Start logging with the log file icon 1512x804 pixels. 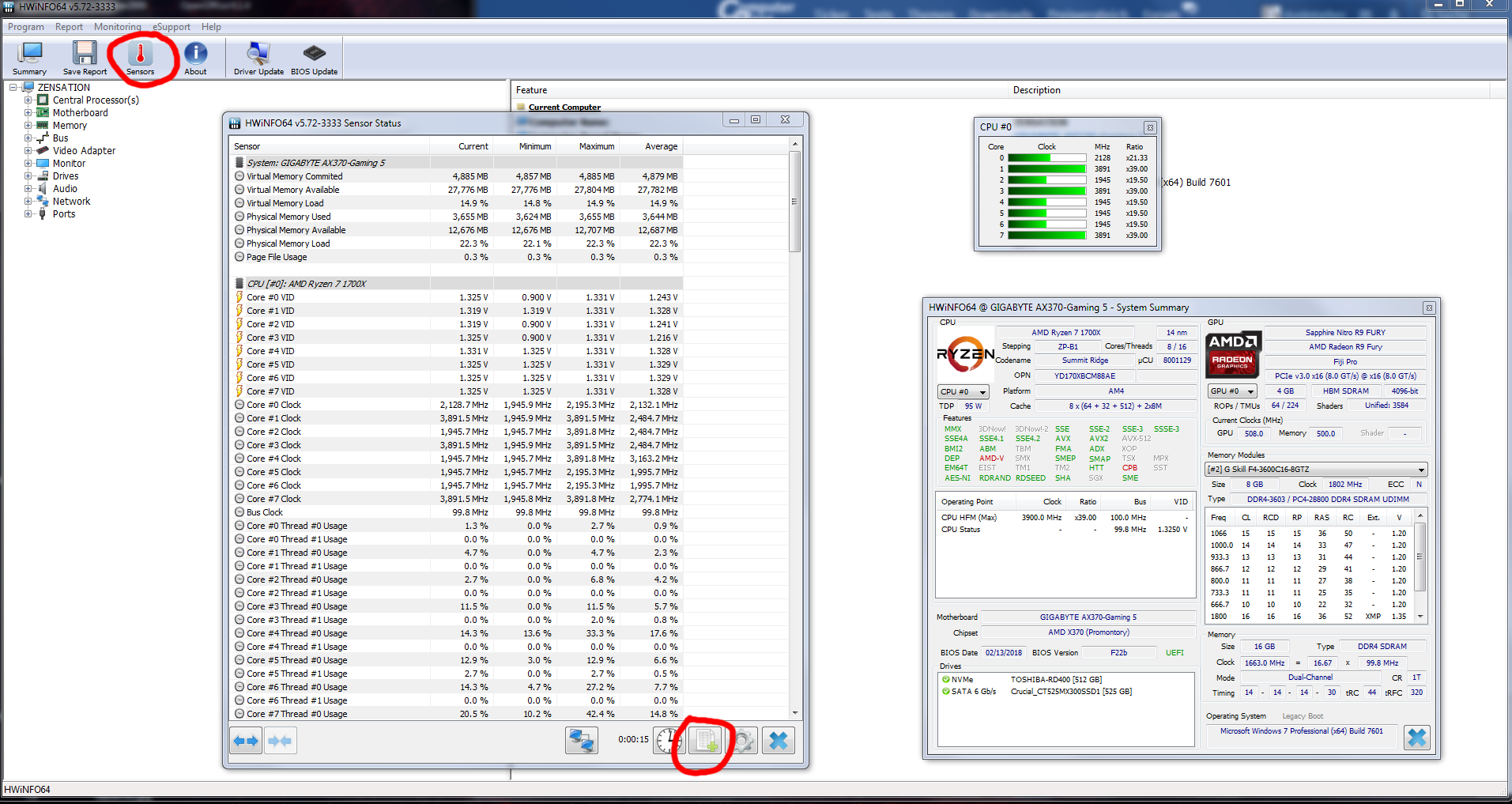tap(705, 741)
